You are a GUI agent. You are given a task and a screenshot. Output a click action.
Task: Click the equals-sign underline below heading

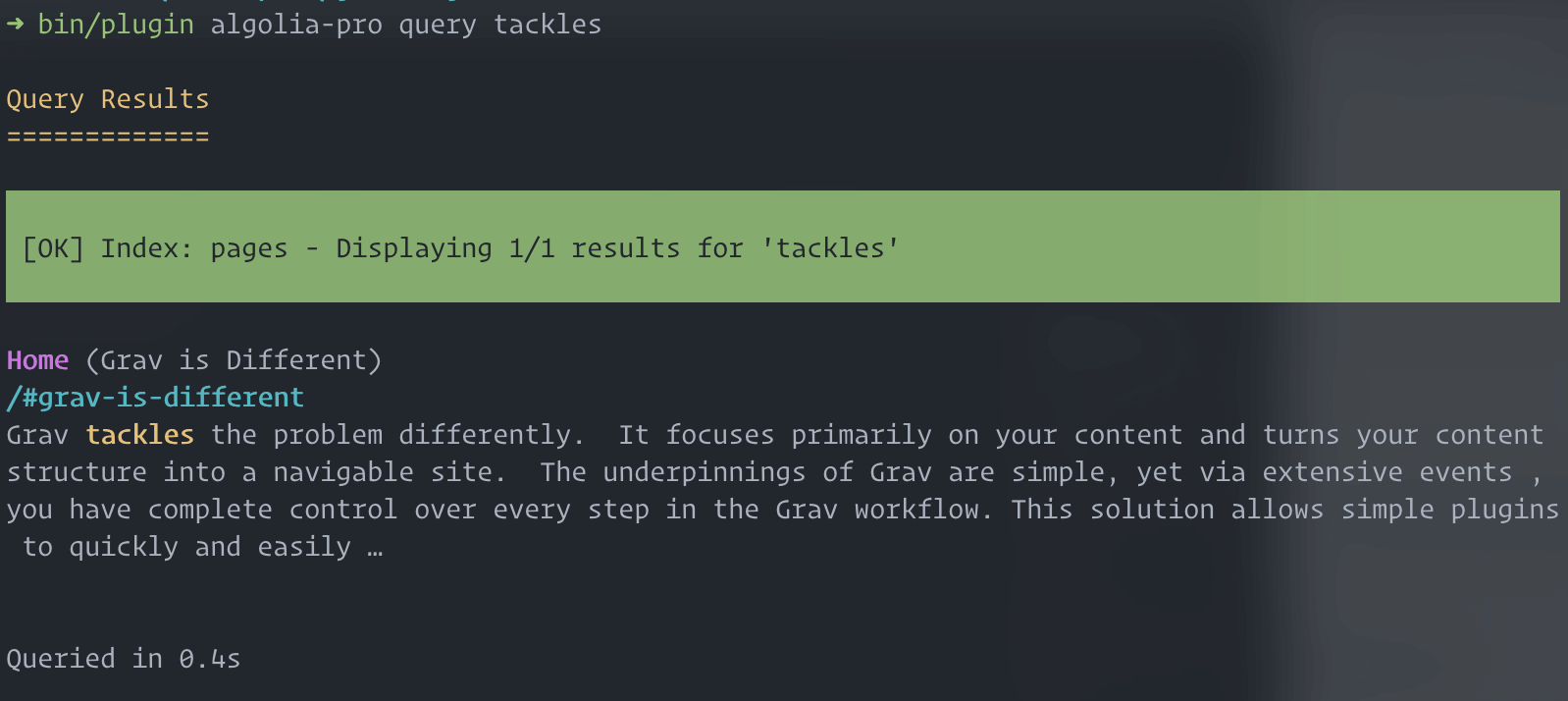[x=108, y=136]
